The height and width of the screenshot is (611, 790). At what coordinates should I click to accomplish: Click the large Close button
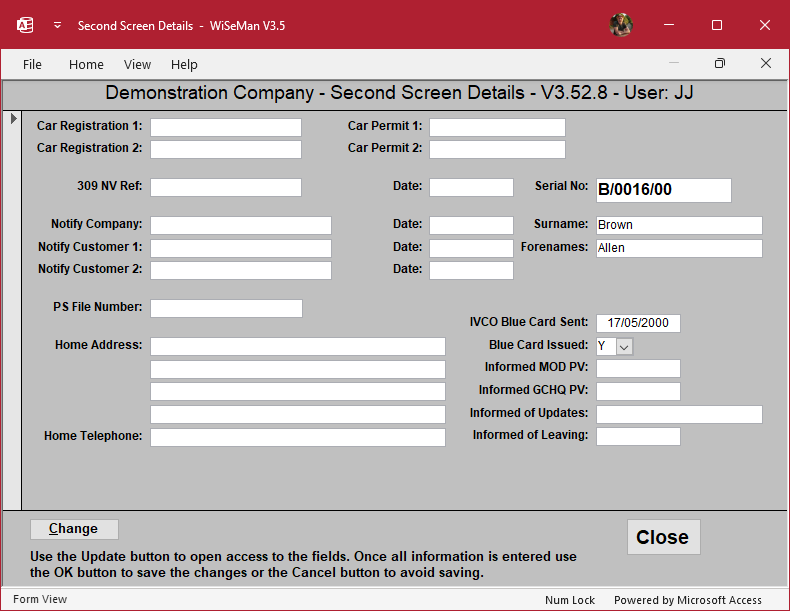(x=663, y=537)
